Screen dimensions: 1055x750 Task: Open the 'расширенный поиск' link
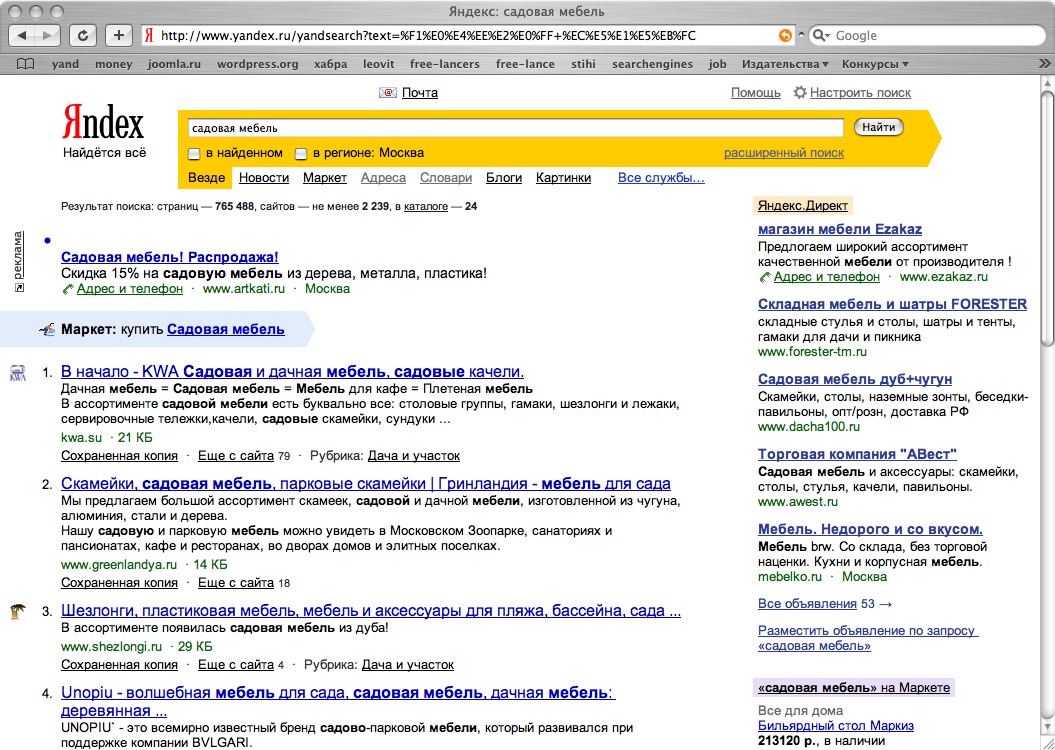pos(783,153)
